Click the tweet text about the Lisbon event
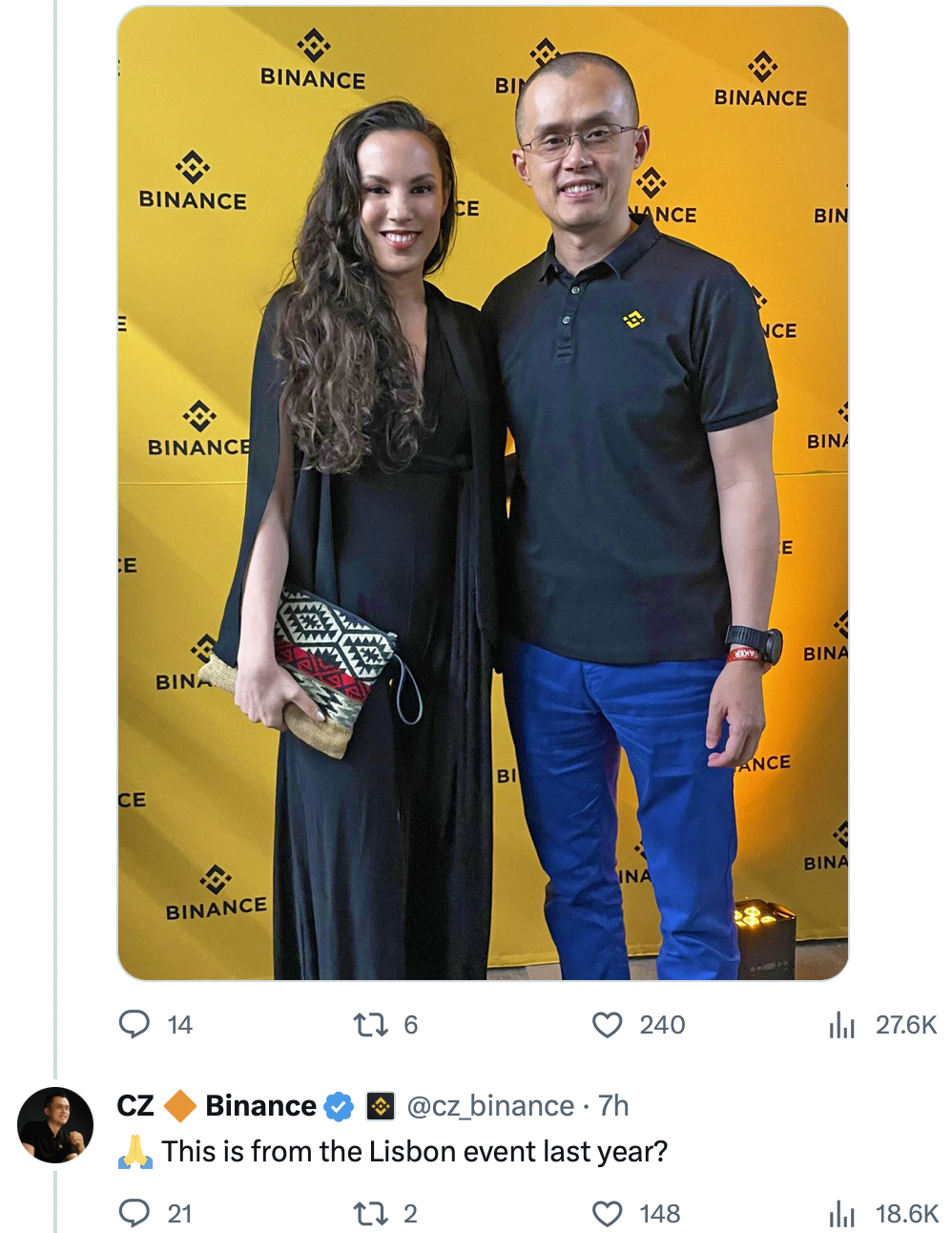The image size is (952, 1233). [414, 1151]
